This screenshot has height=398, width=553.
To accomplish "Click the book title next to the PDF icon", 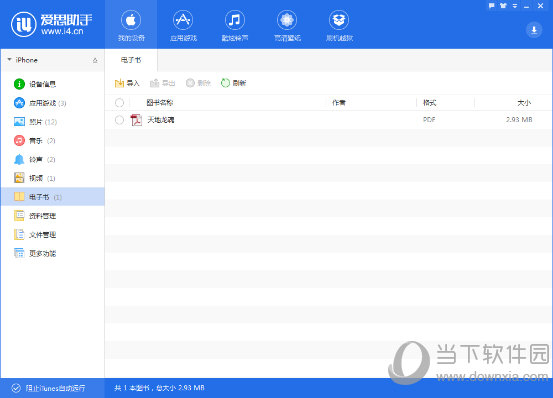I will pyautogui.click(x=161, y=120).
